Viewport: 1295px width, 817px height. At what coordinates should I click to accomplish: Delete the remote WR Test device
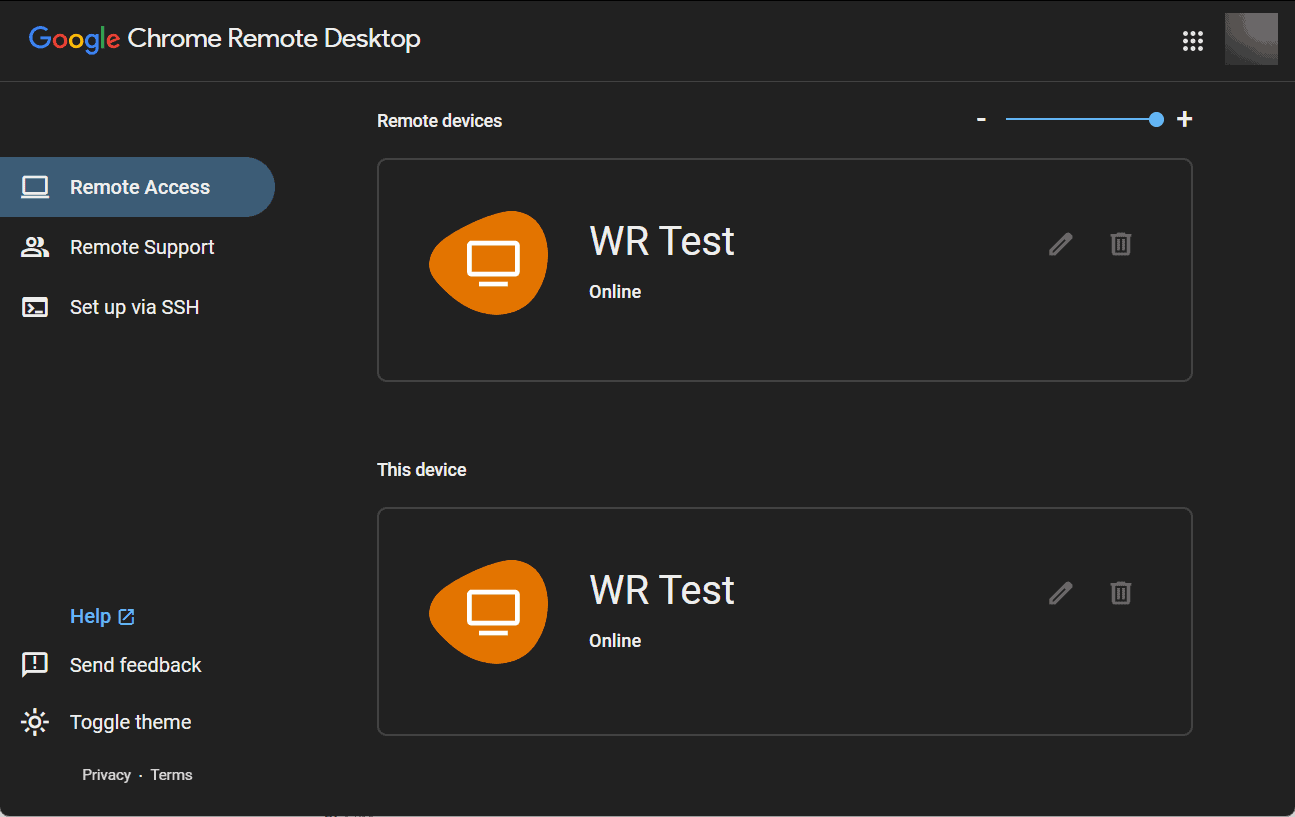1121,243
